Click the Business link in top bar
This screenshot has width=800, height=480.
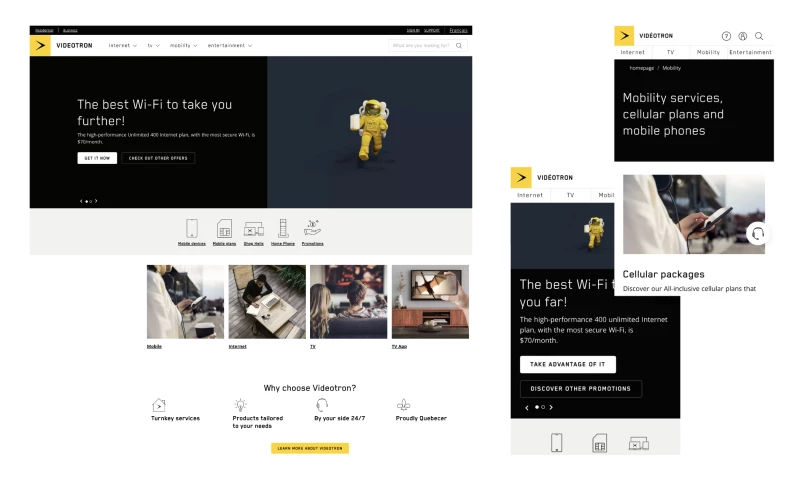[70, 31]
